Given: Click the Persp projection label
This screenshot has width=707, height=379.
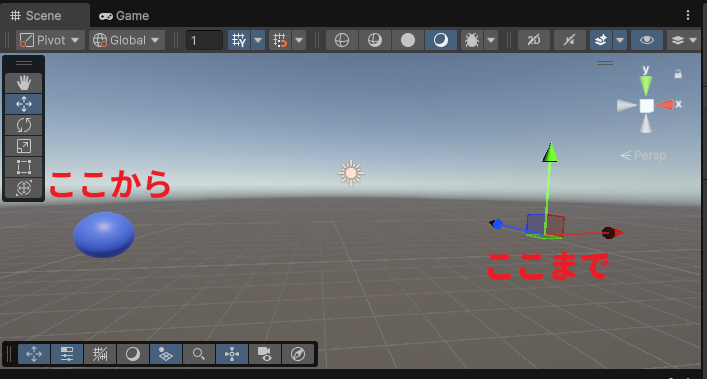Looking at the screenshot, I should [644, 155].
